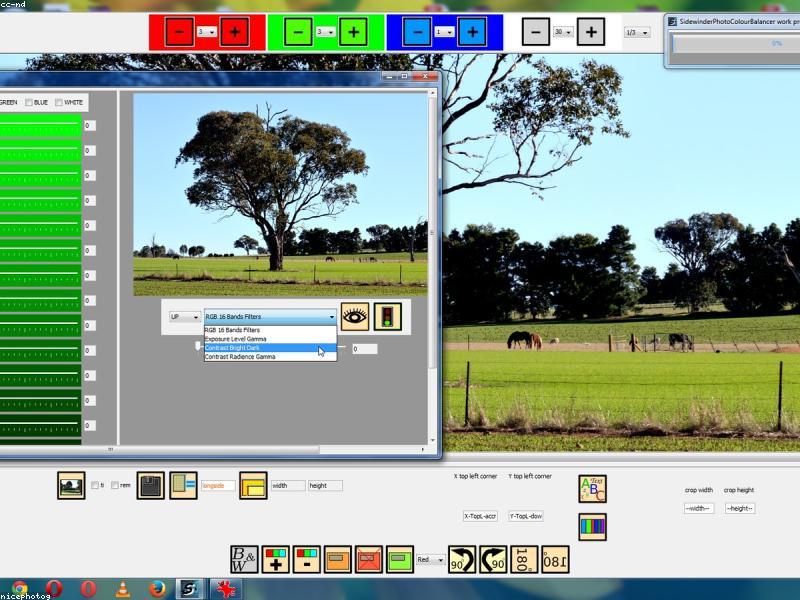Choose 'Exposure Level Gamma' option
The image size is (800, 600).
click(x=235, y=339)
